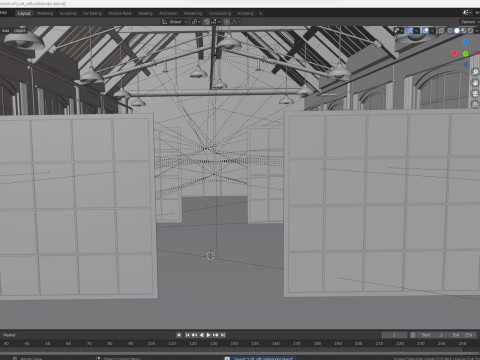This screenshot has width=480, height=360.
Task: Switch to the Sculpting workspace tab
Action: click(68, 13)
